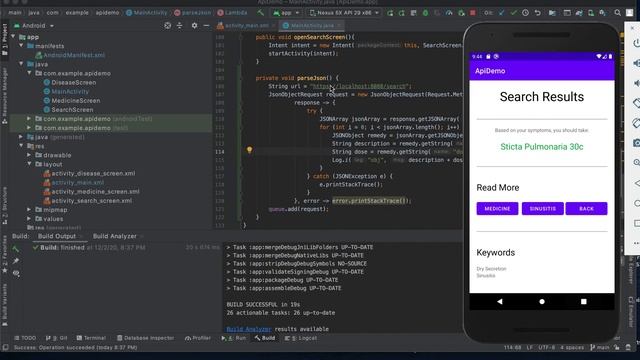640x360 pixels.
Task: Open the Profile app gauge icon
Action: 449,13
